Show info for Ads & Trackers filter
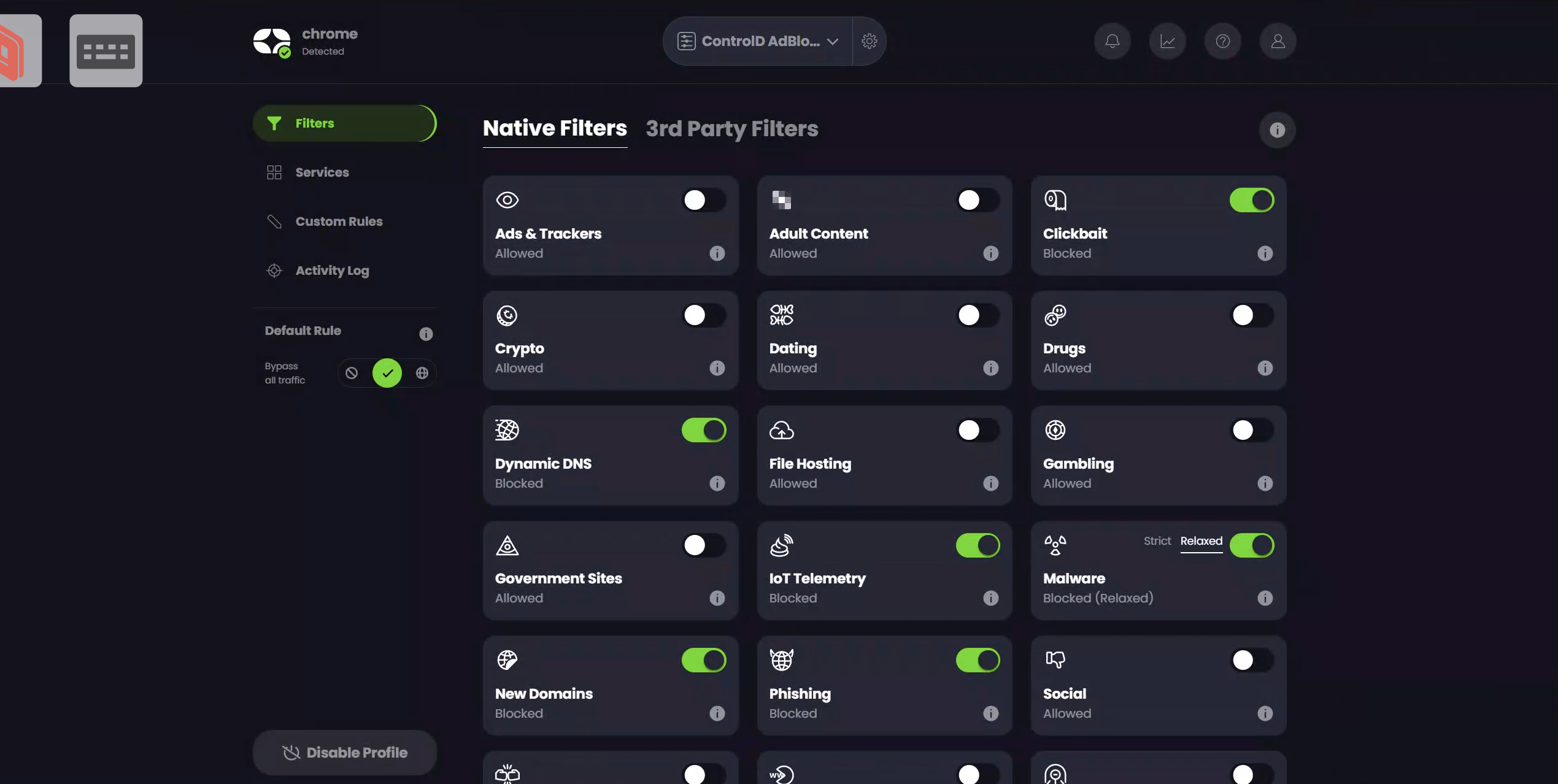This screenshot has width=1558, height=784. pos(717,253)
